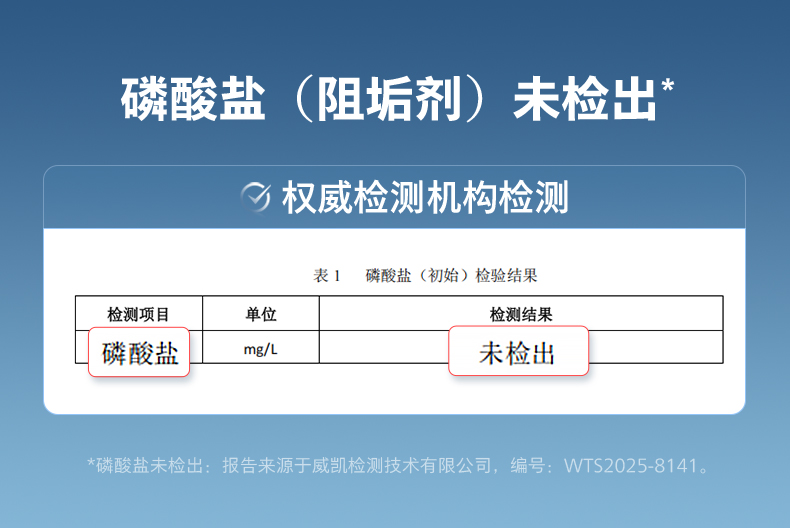Click the highlighted 磷酸盐 cell
Viewport: 790px width, 528px height.
pyautogui.click(x=139, y=352)
